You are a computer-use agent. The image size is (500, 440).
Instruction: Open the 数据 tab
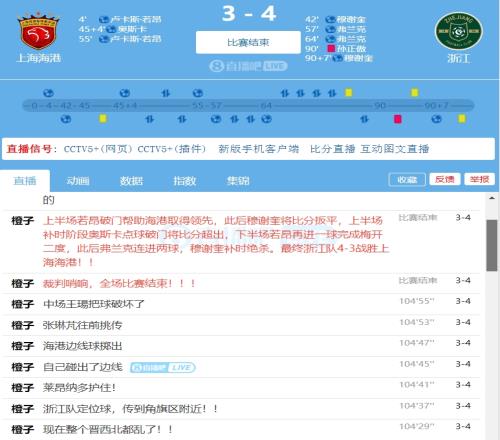[x=131, y=181]
